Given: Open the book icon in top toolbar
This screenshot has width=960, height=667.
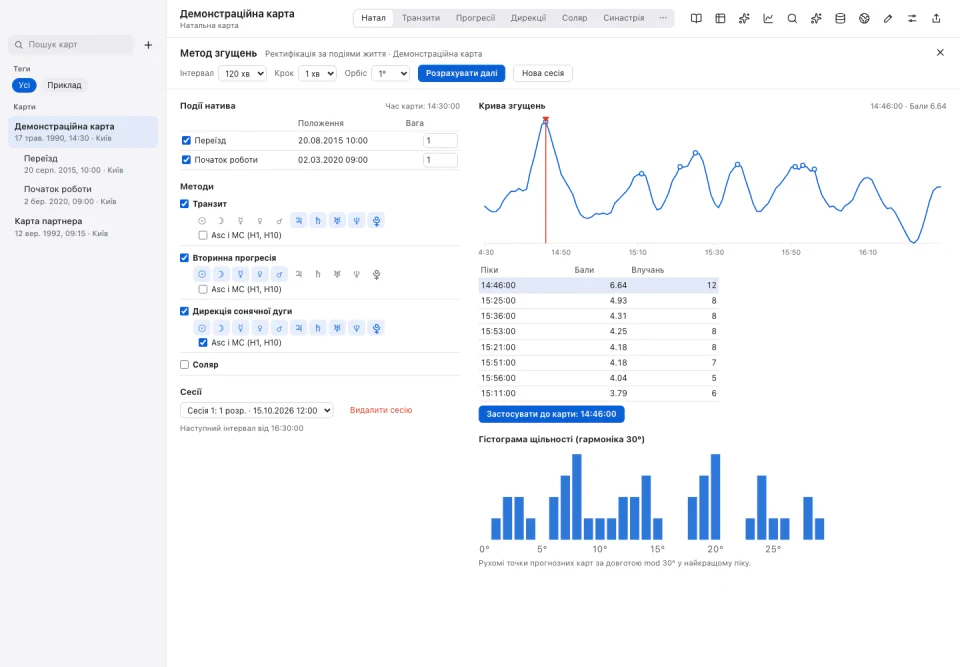Looking at the screenshot, I should pyautogui.click(x=696, y=18).
